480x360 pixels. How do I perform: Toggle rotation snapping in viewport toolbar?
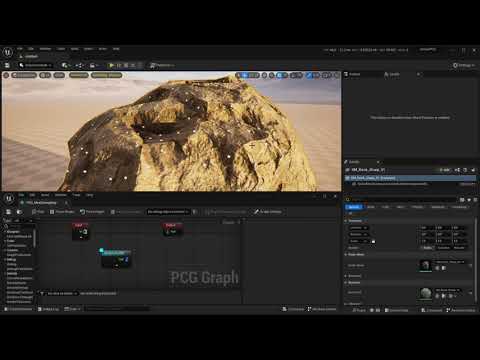click(293, 75)
